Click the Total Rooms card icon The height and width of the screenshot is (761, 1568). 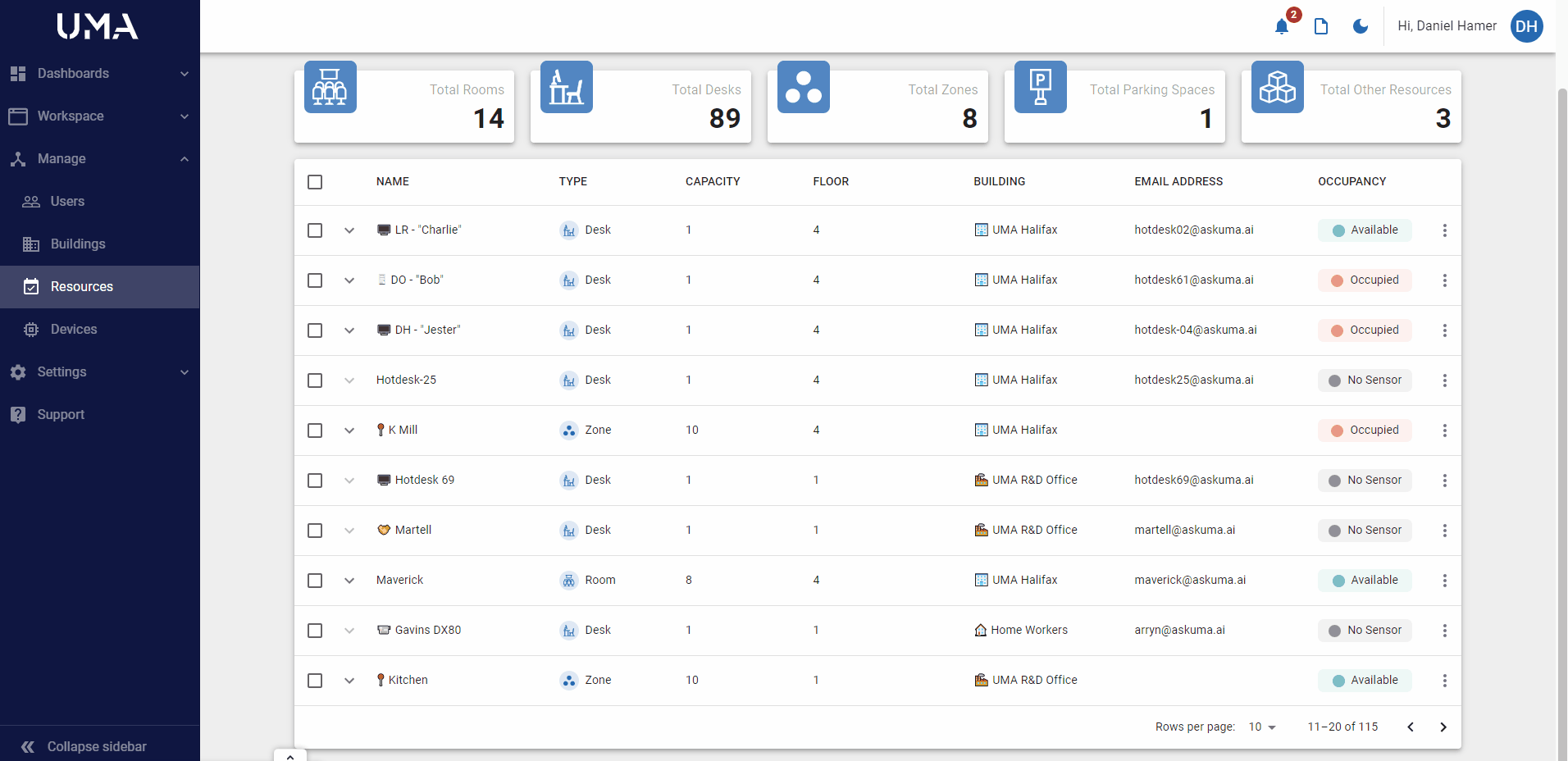pos(330,87)
